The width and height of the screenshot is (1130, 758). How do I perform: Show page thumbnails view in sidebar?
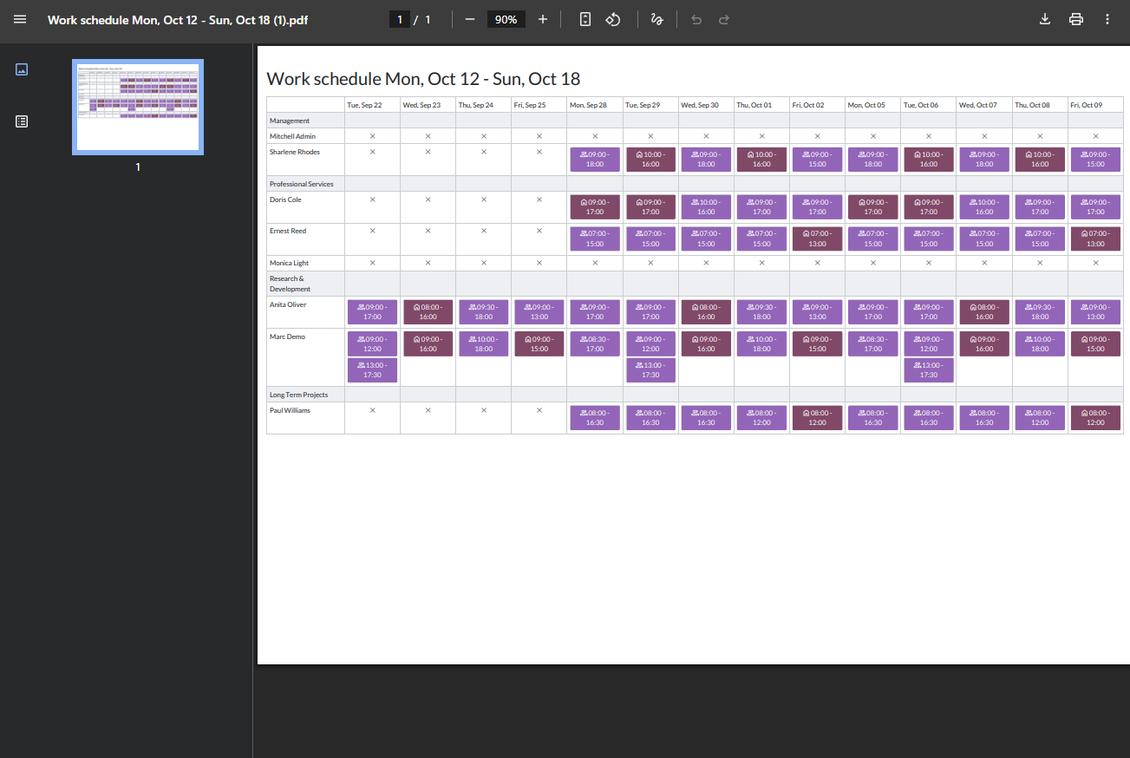tap(22, 69)
